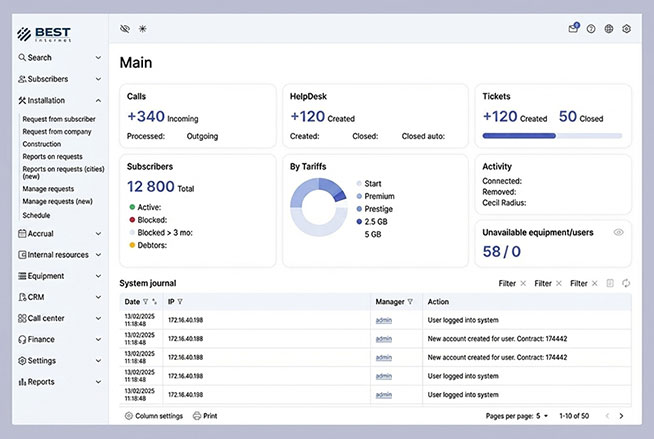654x439 pixels.
Task: Open the Pages per page dropdown
Action: (x=543, y=415)
